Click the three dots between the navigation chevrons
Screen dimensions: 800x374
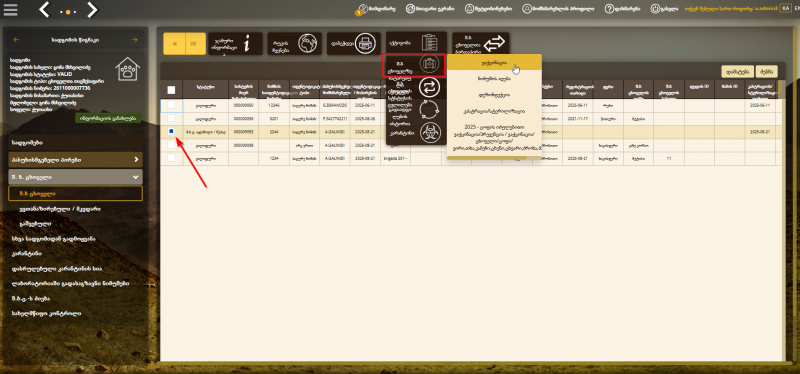[x=68, y=11]
